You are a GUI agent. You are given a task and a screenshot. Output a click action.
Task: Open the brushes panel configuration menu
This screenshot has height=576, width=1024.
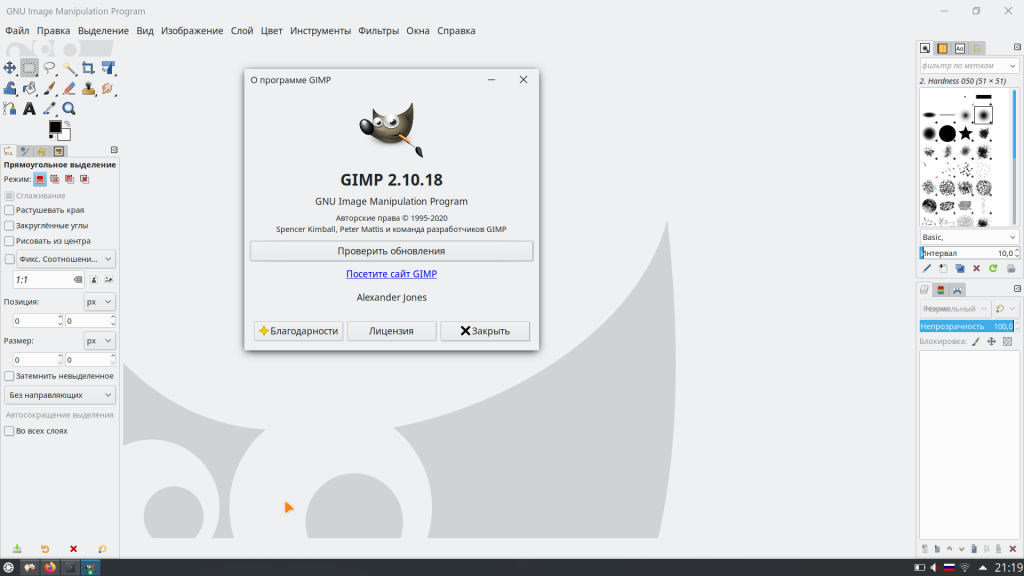pos(1017,47)
